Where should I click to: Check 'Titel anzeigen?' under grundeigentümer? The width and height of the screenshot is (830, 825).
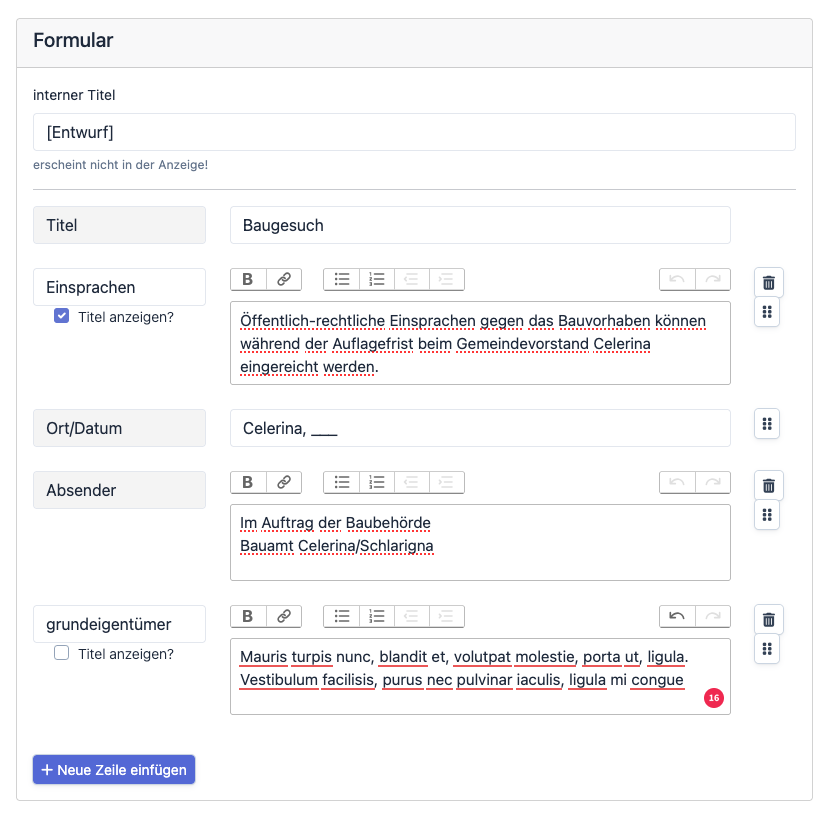tap(62, 654)
